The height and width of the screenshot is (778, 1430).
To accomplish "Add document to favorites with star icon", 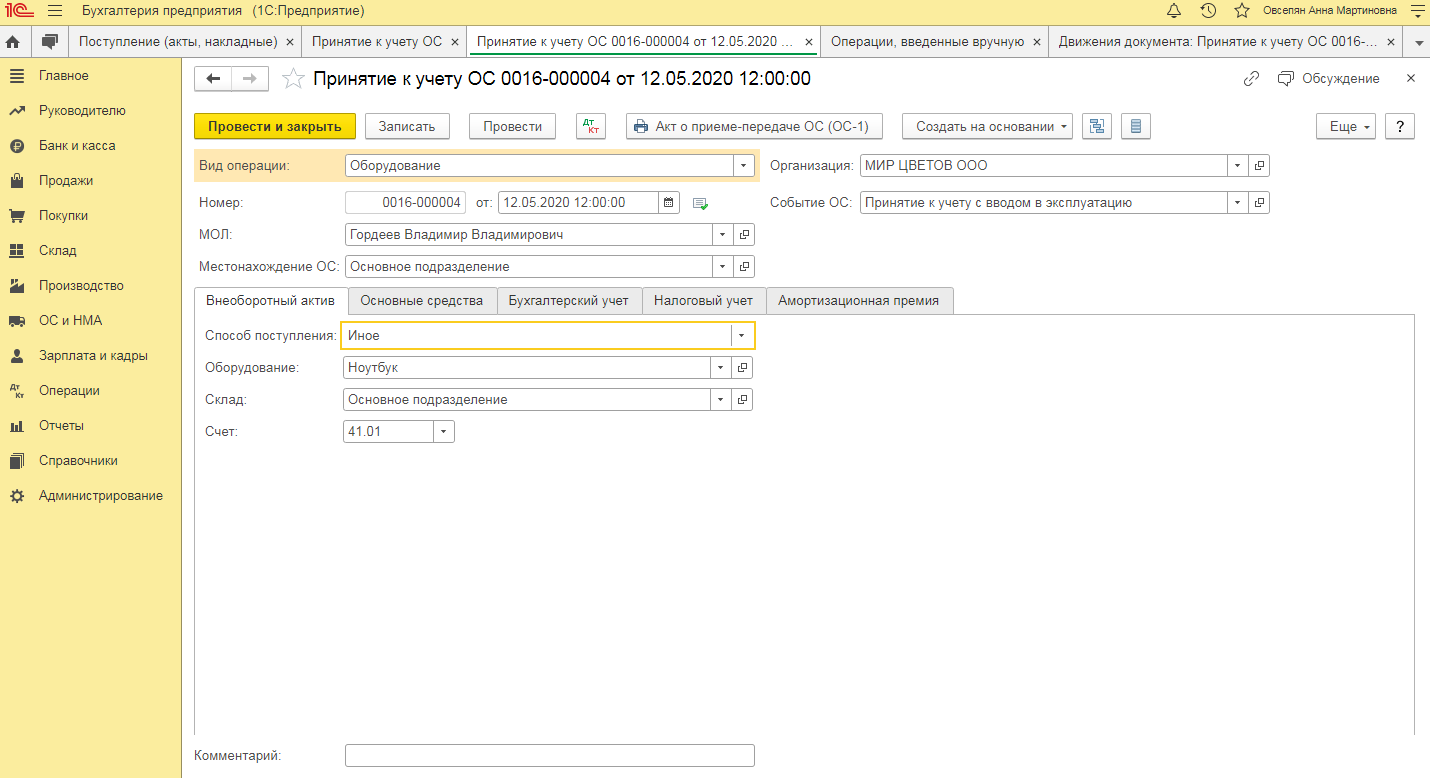I will click(293, 79).
